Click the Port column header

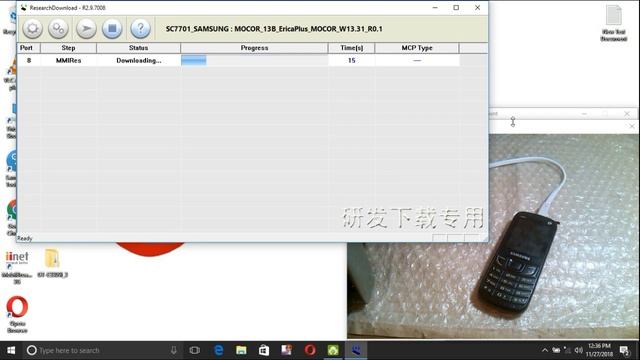(x=28, y=48)
